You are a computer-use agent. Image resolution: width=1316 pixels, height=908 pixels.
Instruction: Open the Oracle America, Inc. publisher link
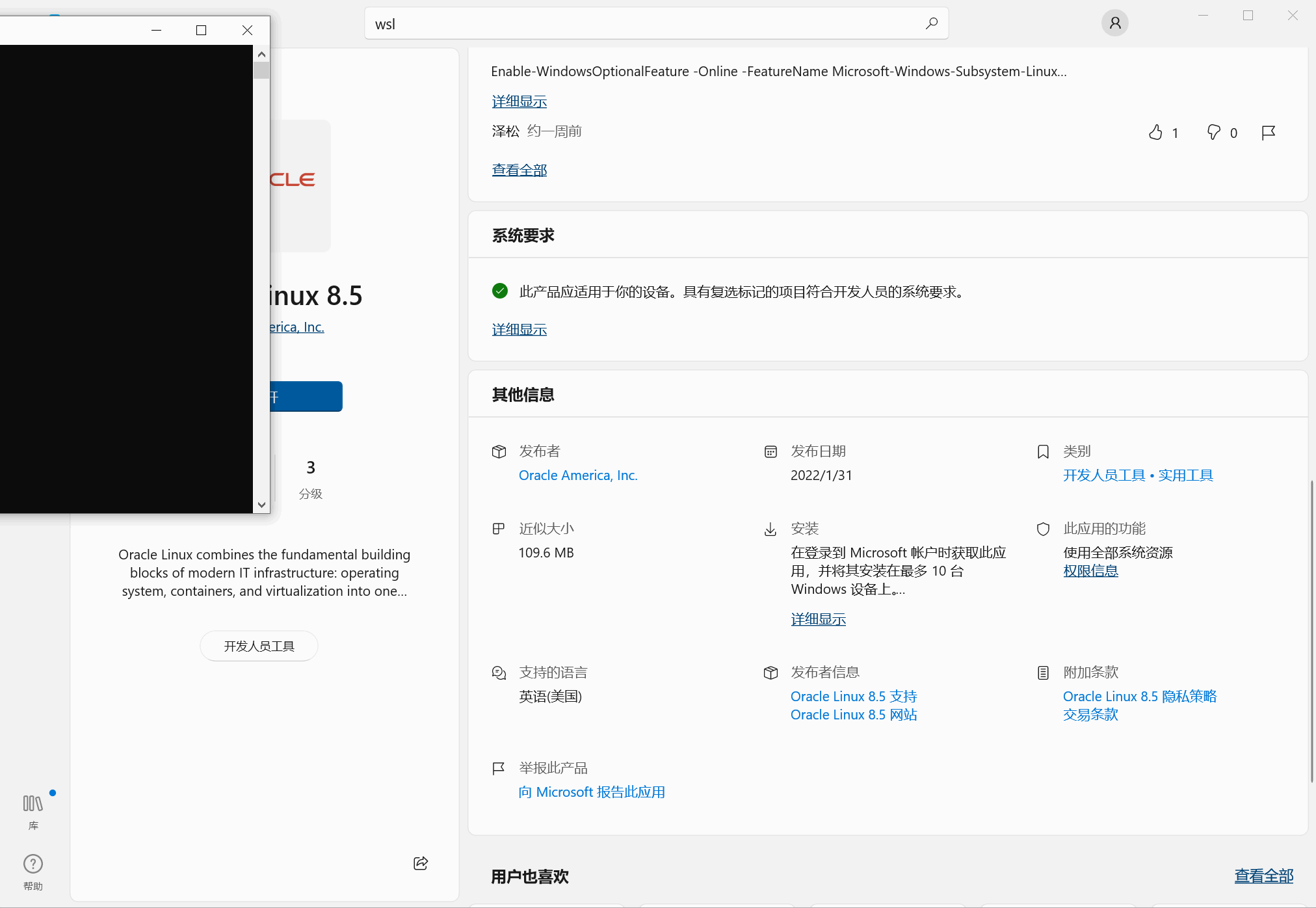577,475
